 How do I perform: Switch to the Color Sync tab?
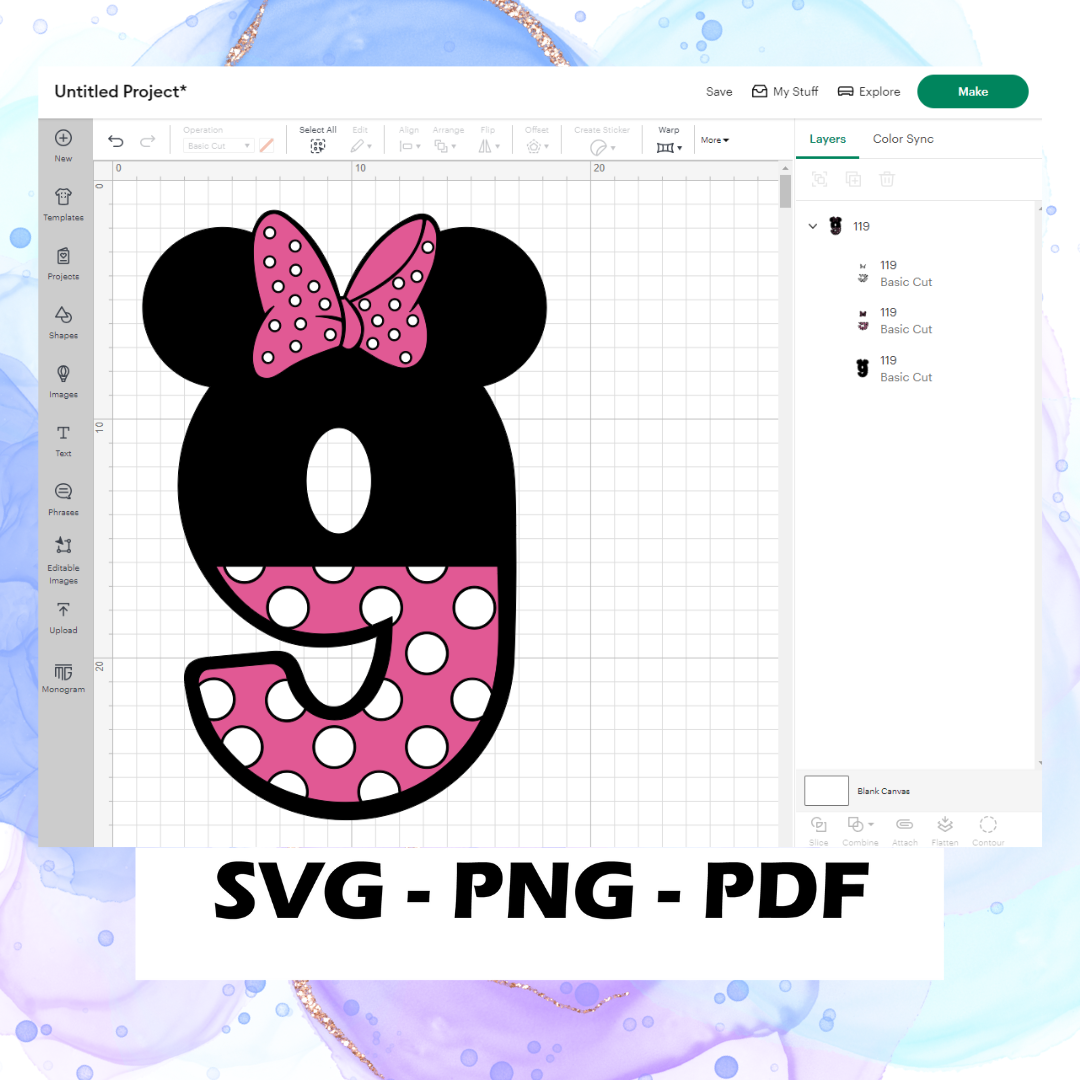pos(903,139)
